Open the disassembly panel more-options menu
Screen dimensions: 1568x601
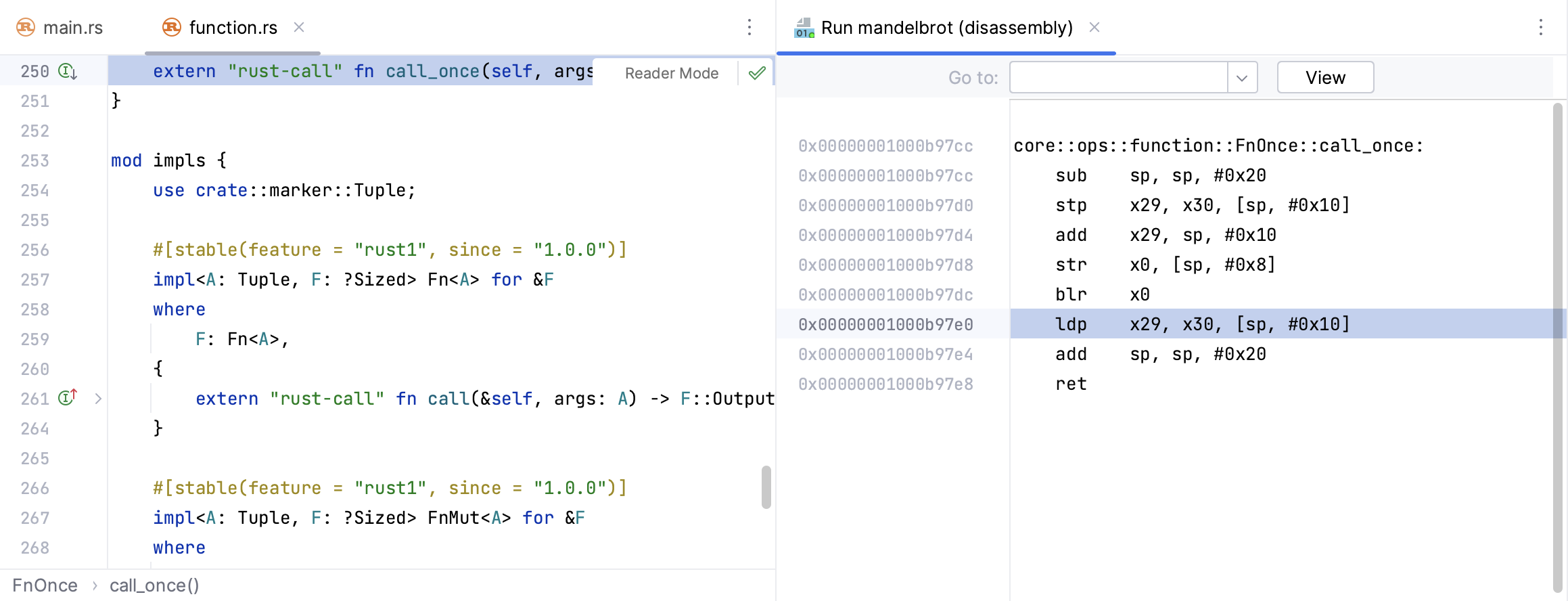click(1540, 27)
